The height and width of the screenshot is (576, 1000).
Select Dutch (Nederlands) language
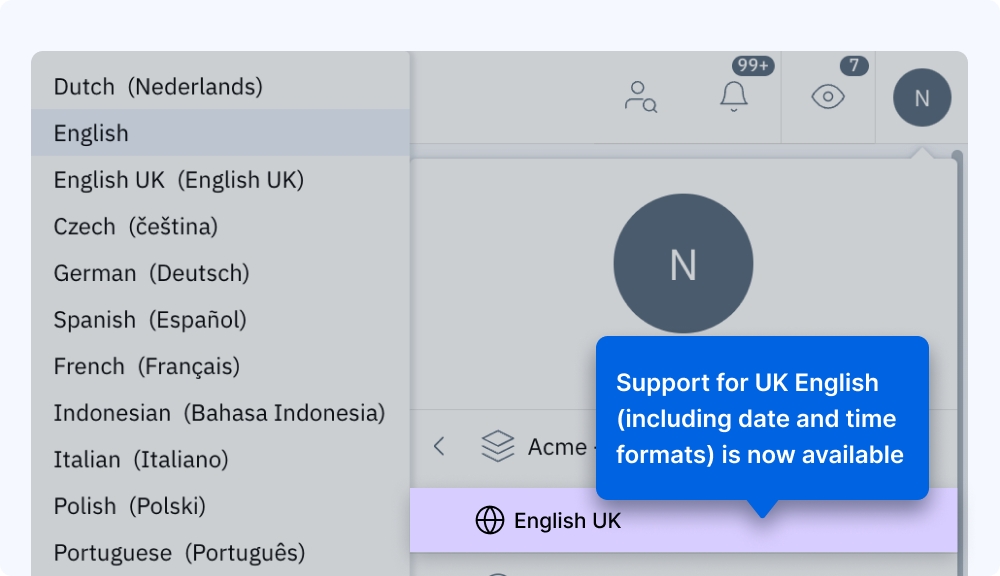pos(158,87)
